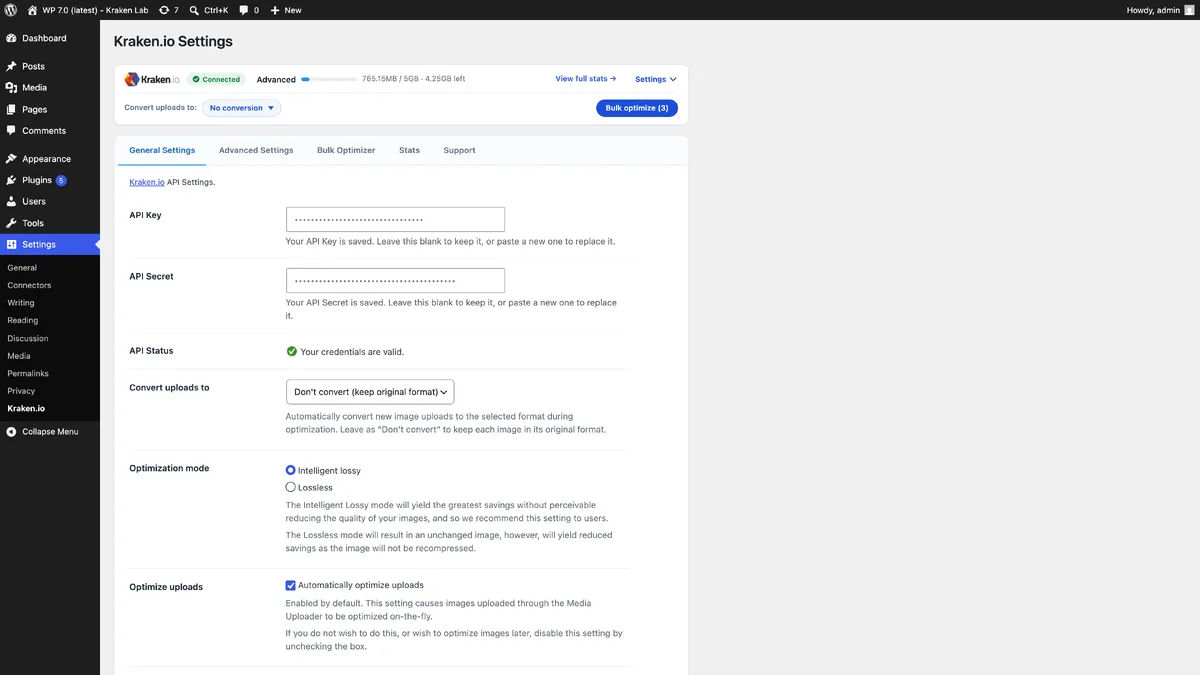
Task: Open Media library icon in sidebar
Action: tap(11, 88)
